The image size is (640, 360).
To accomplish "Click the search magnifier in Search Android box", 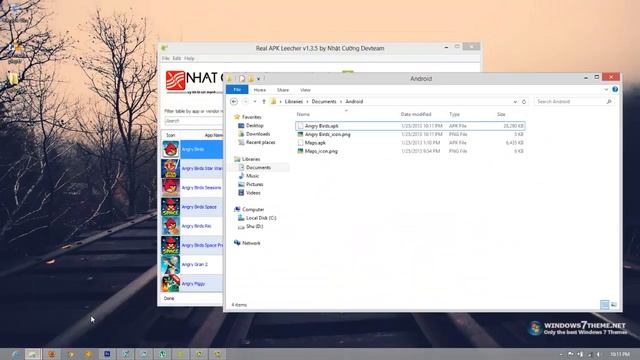I will (x=609, y=102).
